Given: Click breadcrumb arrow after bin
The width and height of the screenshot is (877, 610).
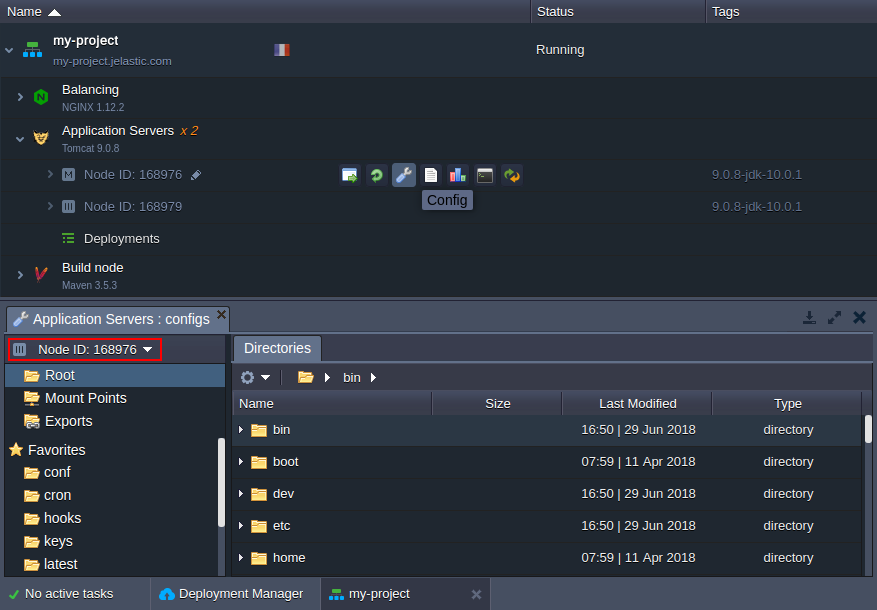Looking at the screenshot, I should coord(373,377).
